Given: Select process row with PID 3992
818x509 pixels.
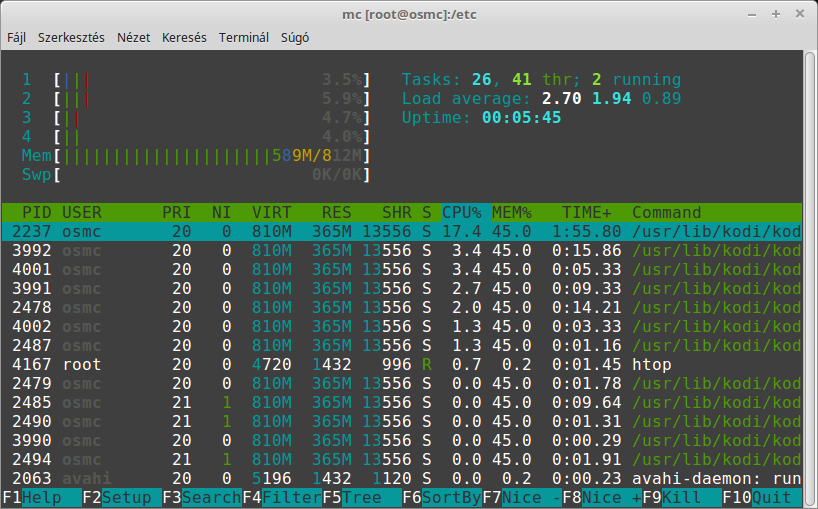Looking at the screenshot, I should pos(402,251).
